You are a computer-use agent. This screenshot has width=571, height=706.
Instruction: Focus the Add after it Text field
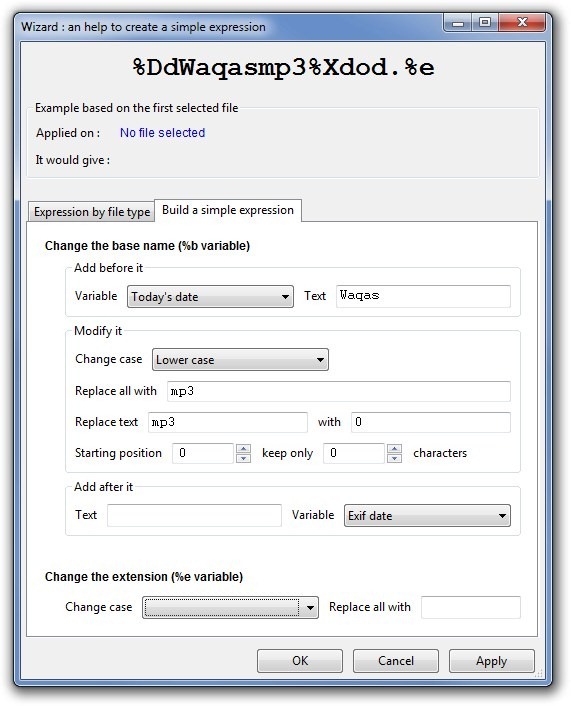point(195,516)
